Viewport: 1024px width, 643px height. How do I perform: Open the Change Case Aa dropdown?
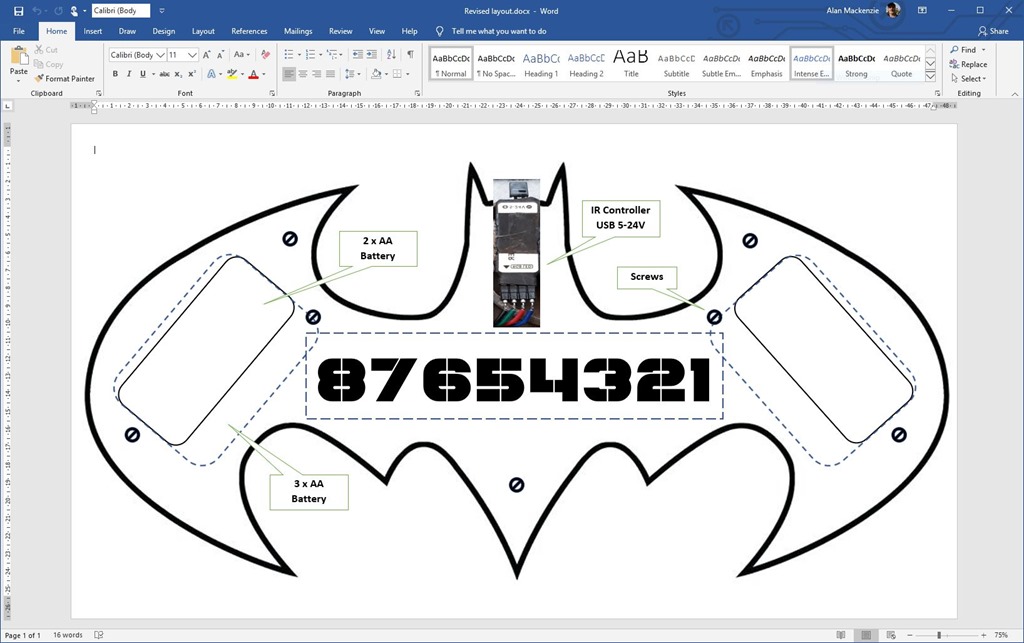[242, 55]
